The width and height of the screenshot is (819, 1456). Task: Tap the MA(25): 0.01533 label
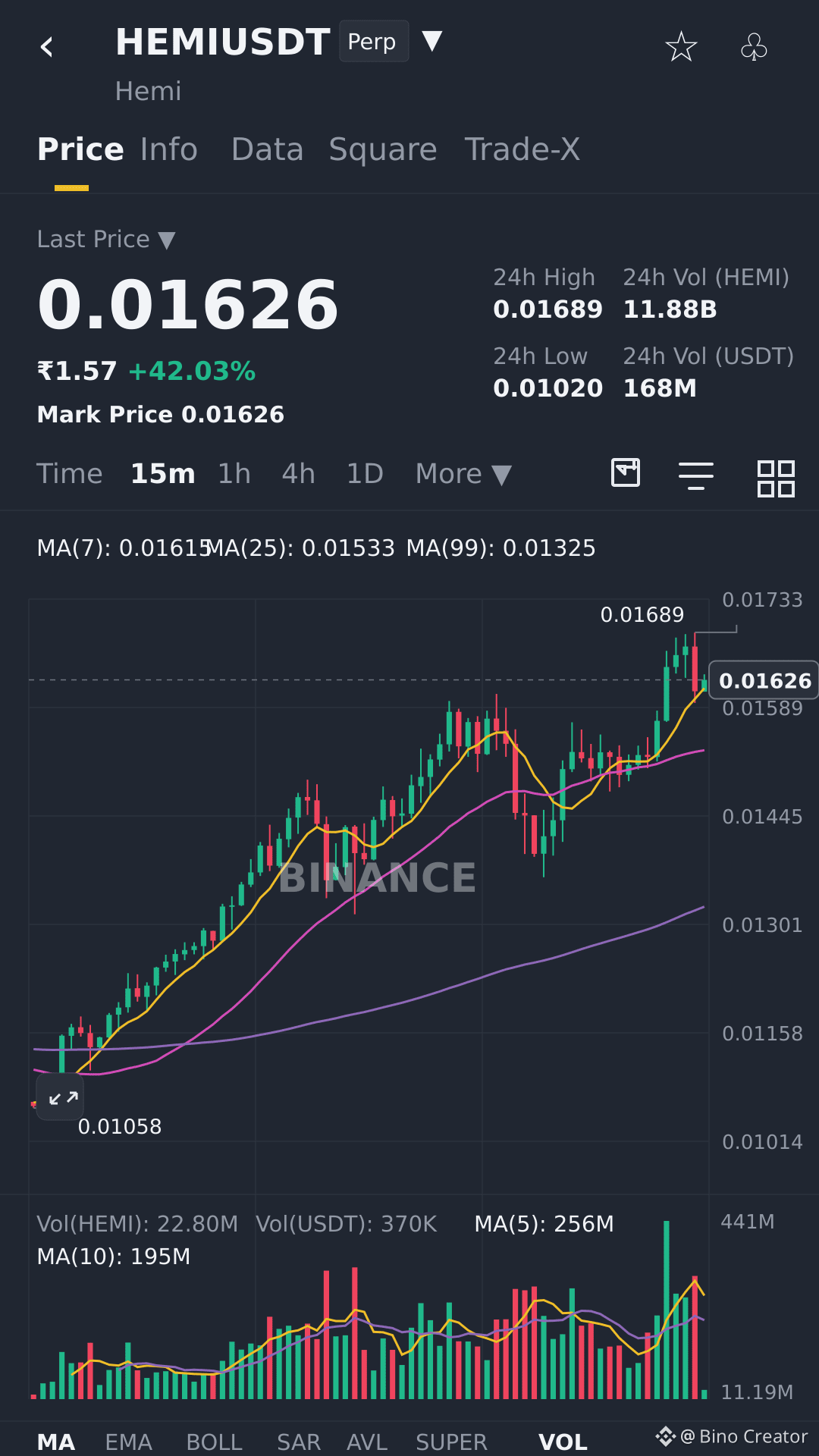tap(301, 548)
